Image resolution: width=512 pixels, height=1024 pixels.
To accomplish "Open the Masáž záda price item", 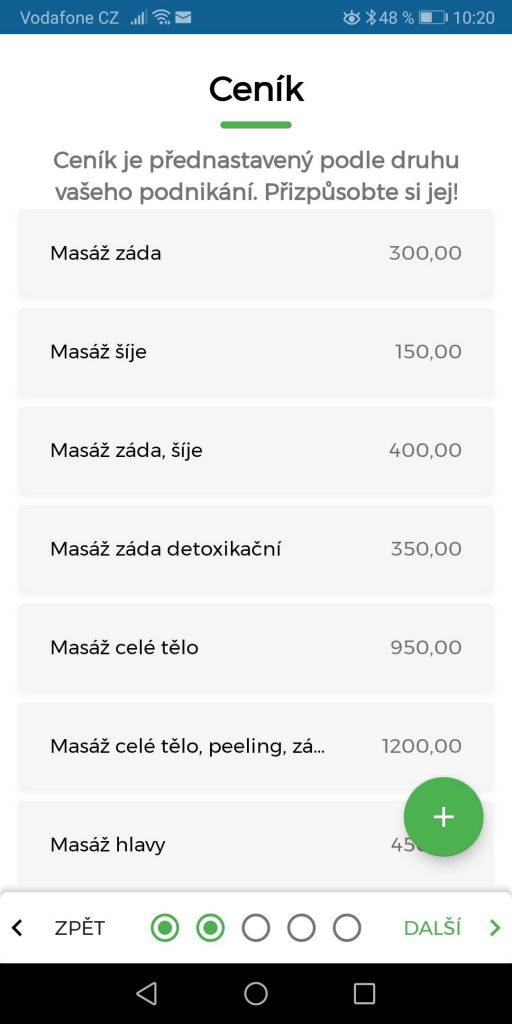I will (x=256, y=253).
